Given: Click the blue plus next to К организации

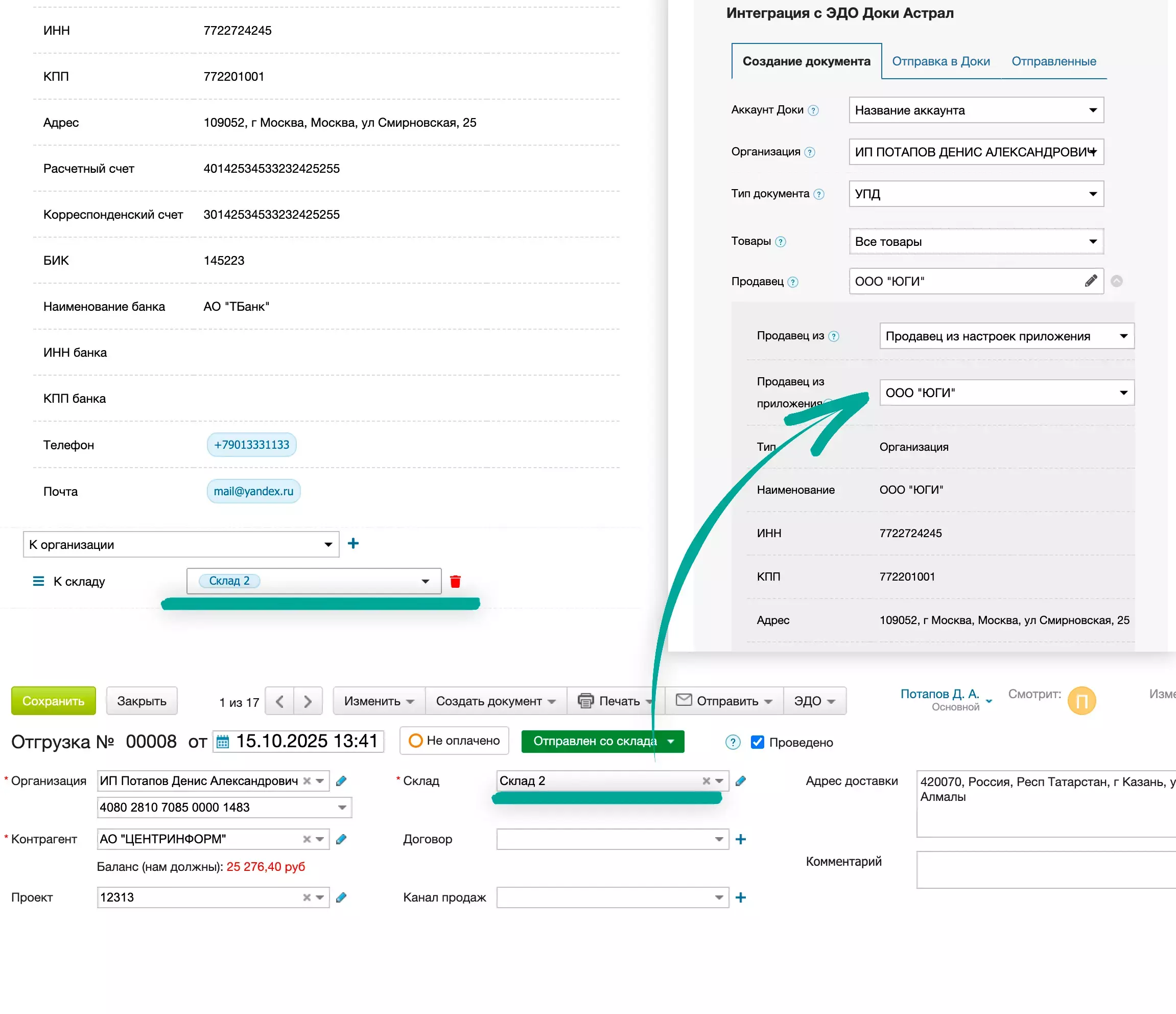Looking at the screenshot, I should point(353,543).
